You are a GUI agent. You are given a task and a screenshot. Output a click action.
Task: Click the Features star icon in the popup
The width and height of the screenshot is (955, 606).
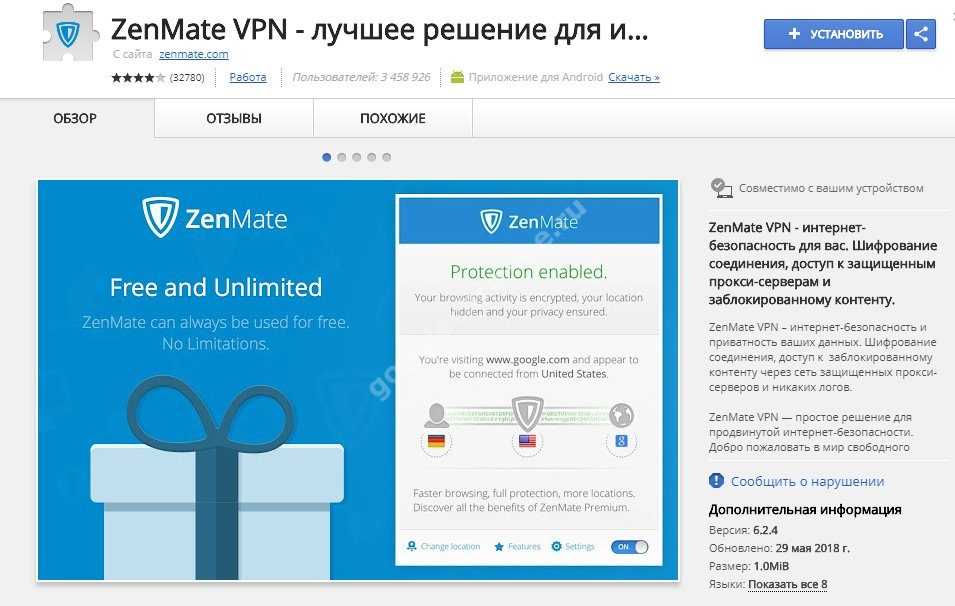(x=499, y=546)
